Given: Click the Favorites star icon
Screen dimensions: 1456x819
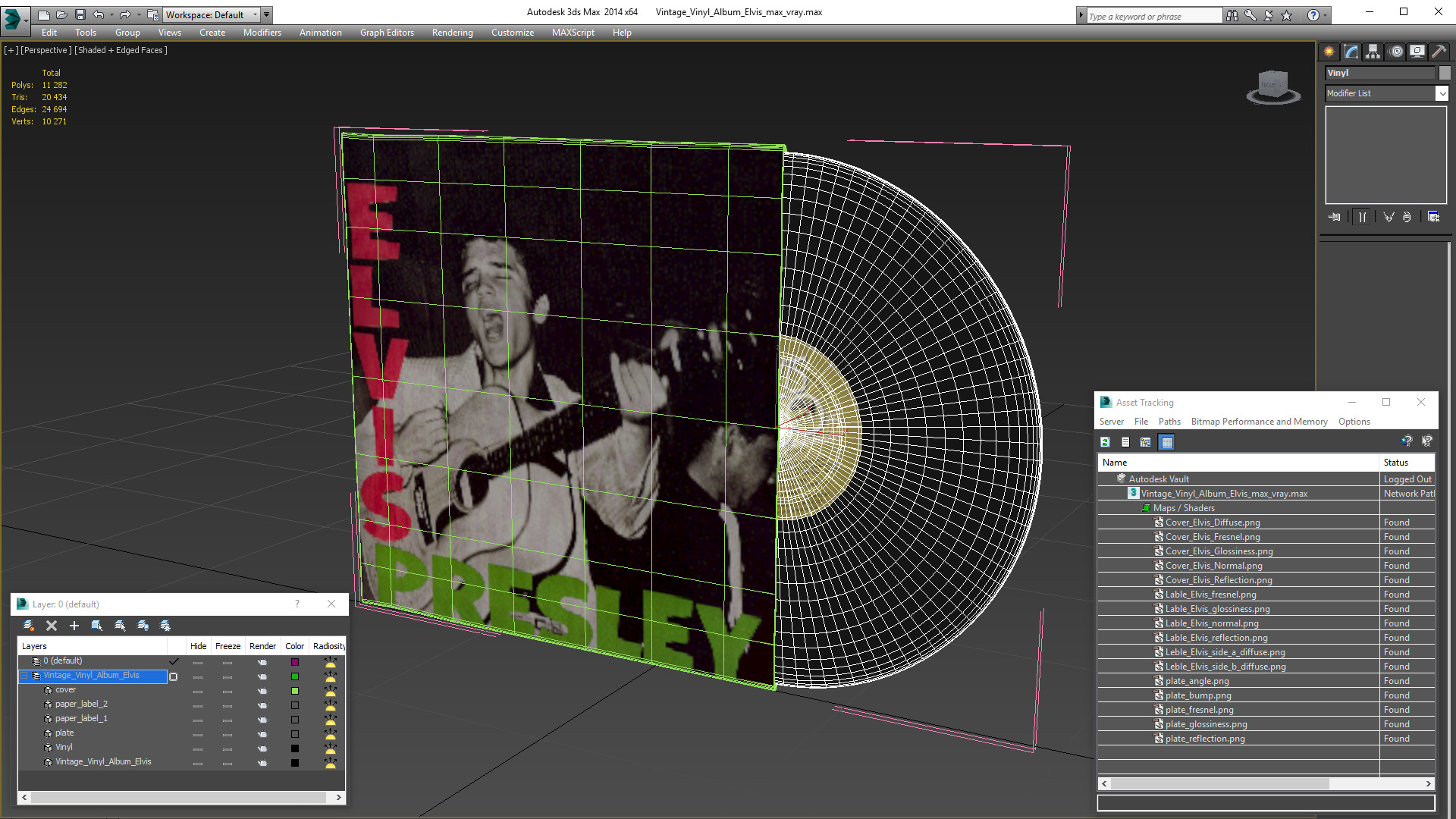Looking at the screenshot, I should pos(1287,15).
